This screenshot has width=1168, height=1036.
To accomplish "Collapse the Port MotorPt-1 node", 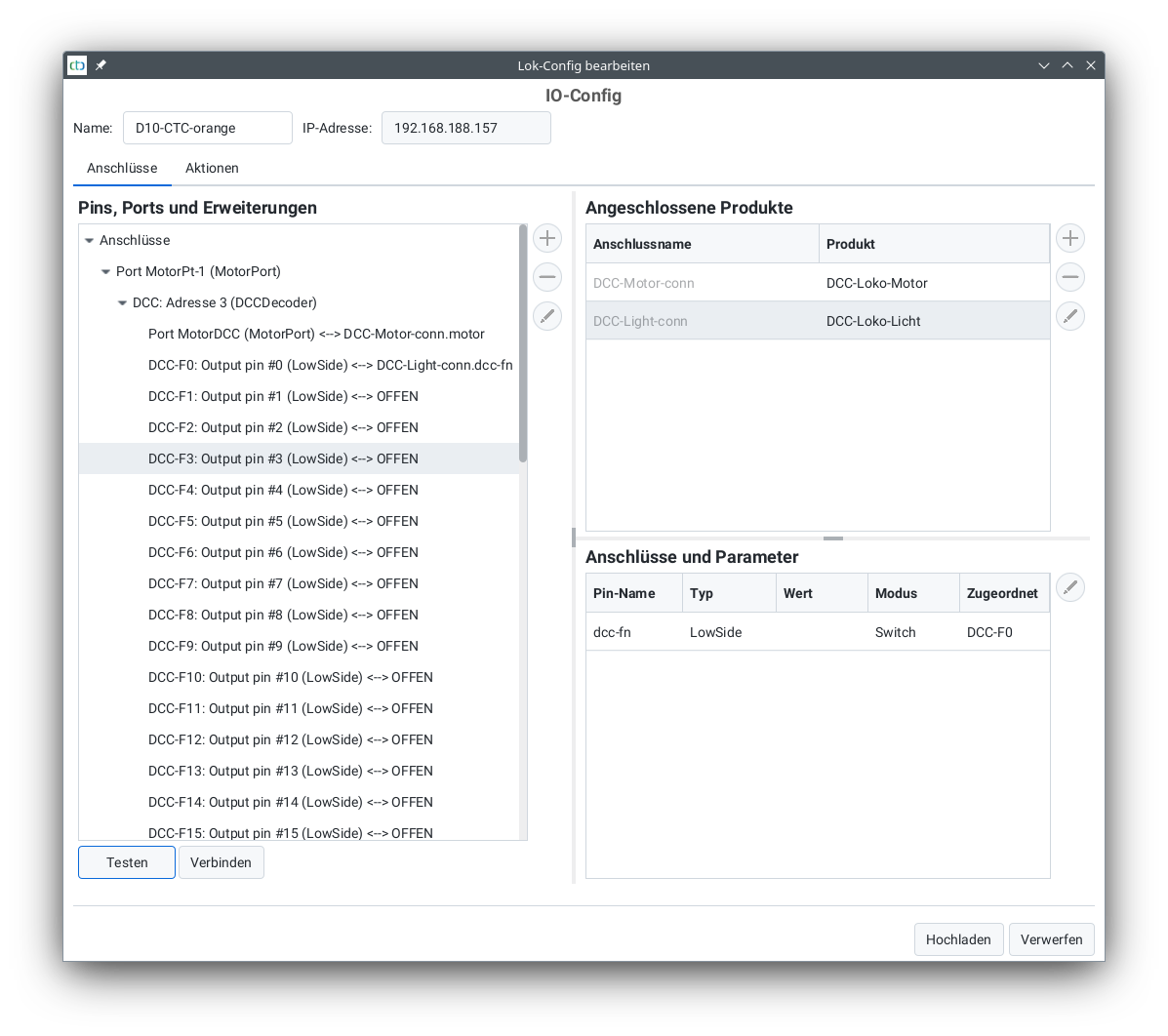I will pyautogui.click(x=106, y=272).
